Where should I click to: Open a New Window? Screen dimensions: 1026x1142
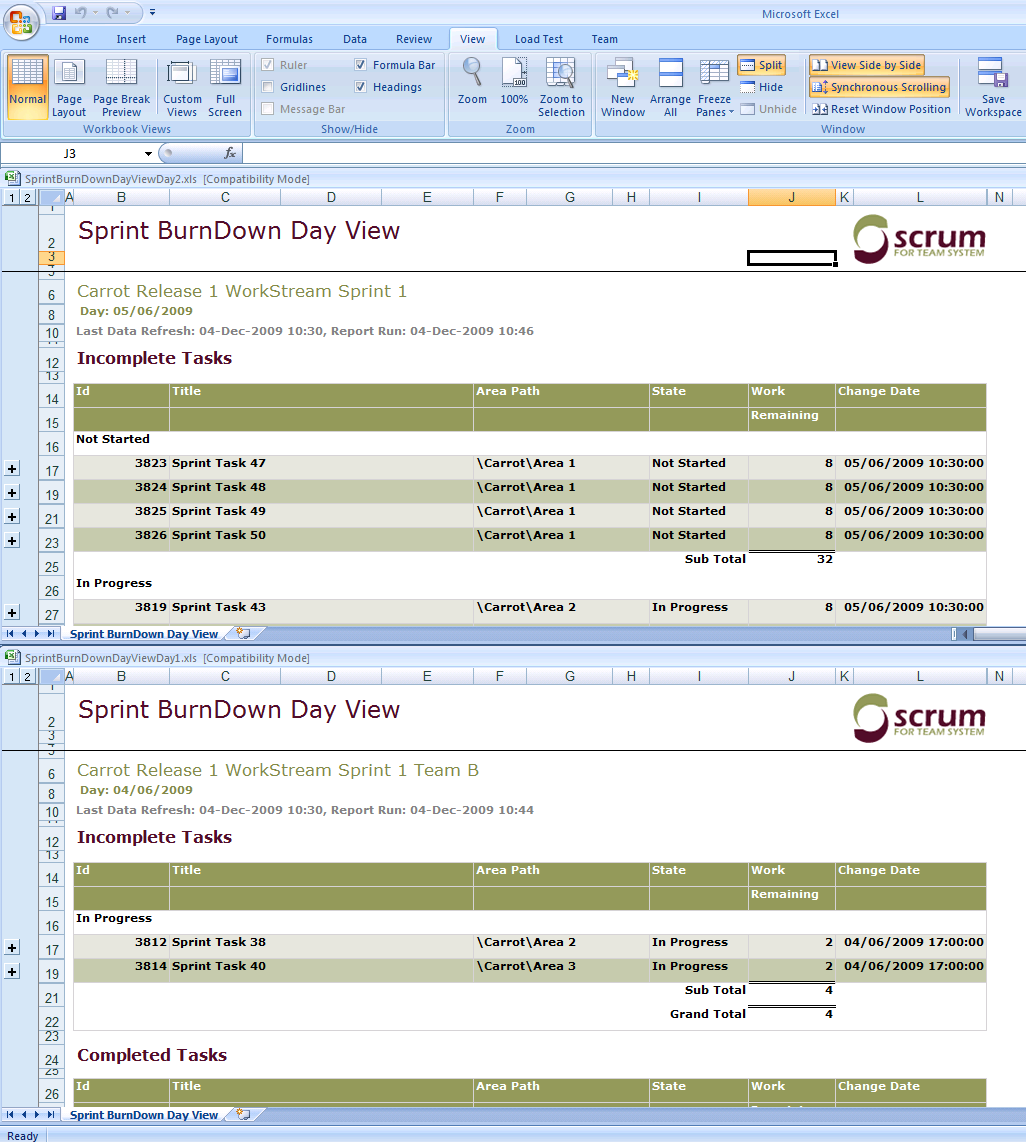(623, 87)
